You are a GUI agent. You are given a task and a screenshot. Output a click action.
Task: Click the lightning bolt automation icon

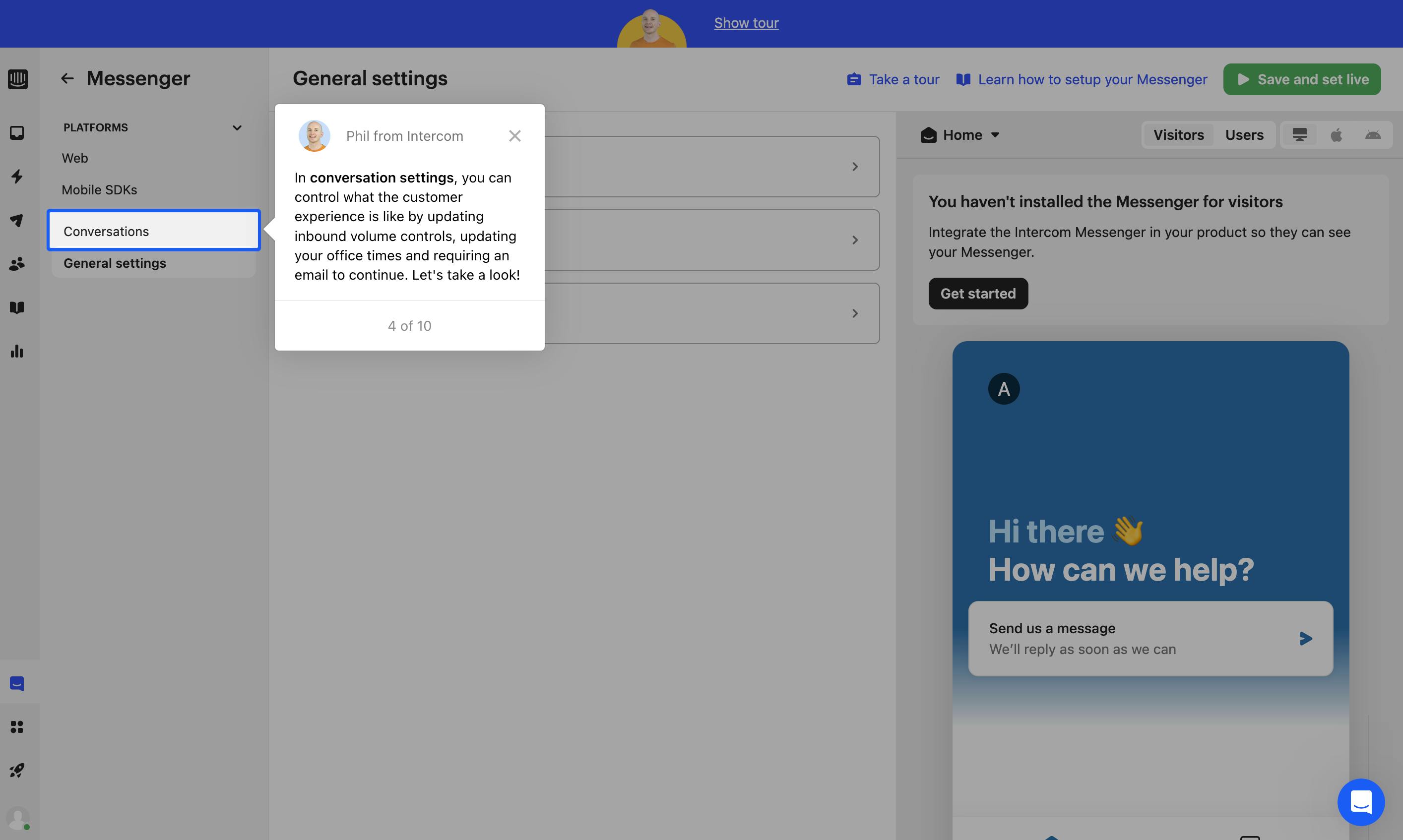pos(17,176)
